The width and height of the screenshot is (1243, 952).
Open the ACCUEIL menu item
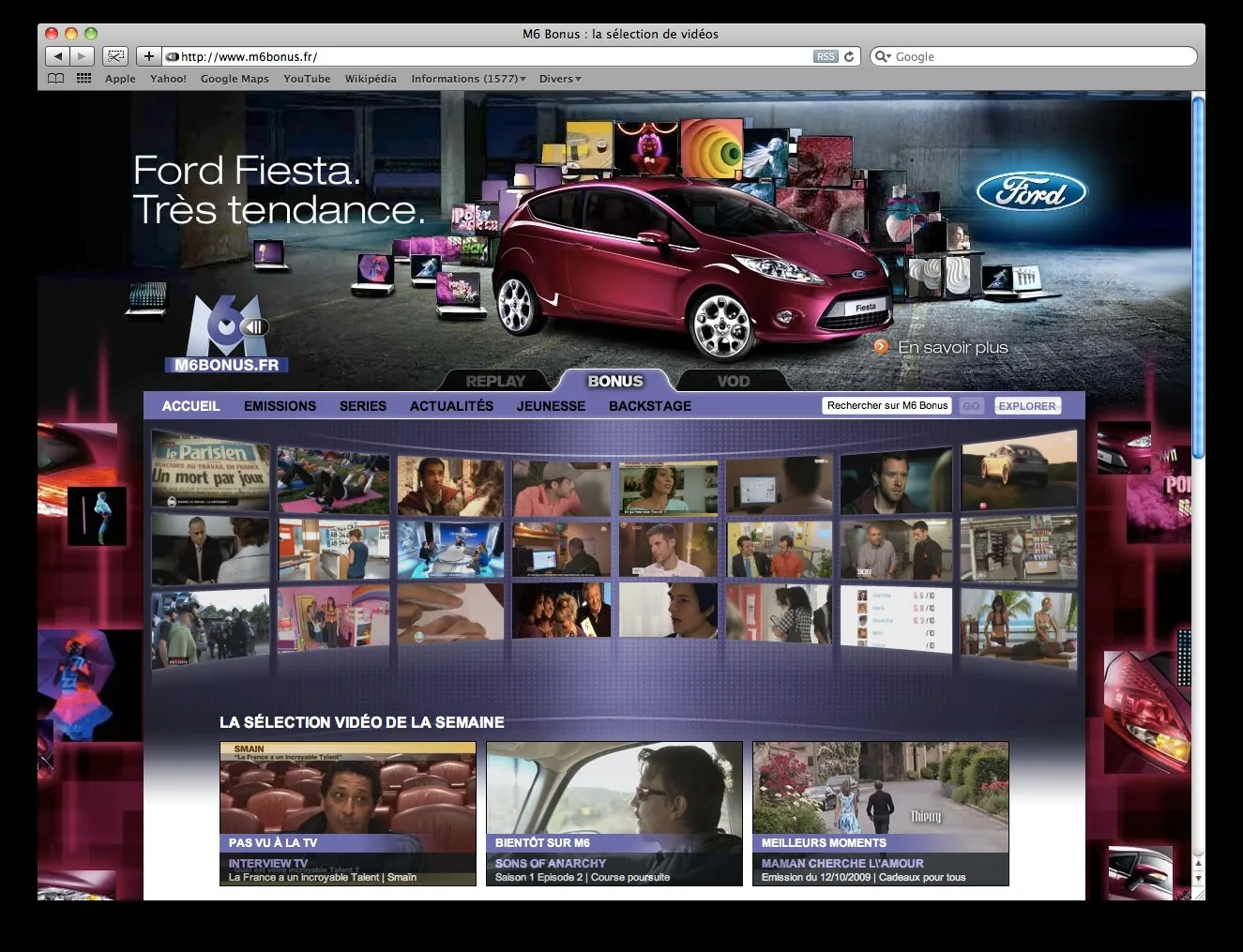191,406
